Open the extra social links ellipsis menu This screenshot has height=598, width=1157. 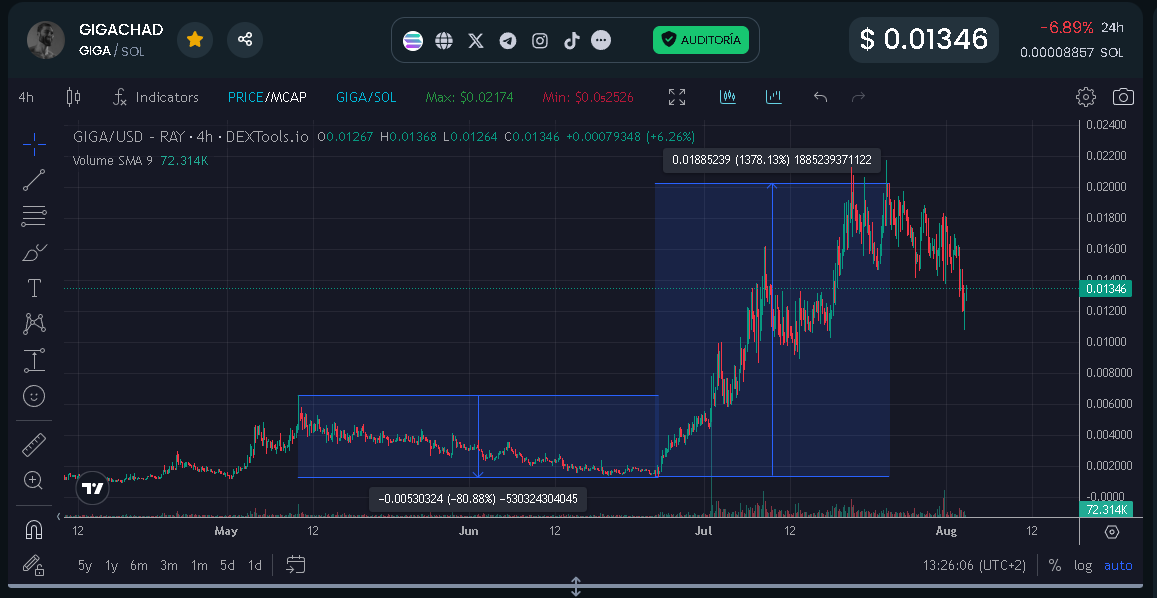601,40
